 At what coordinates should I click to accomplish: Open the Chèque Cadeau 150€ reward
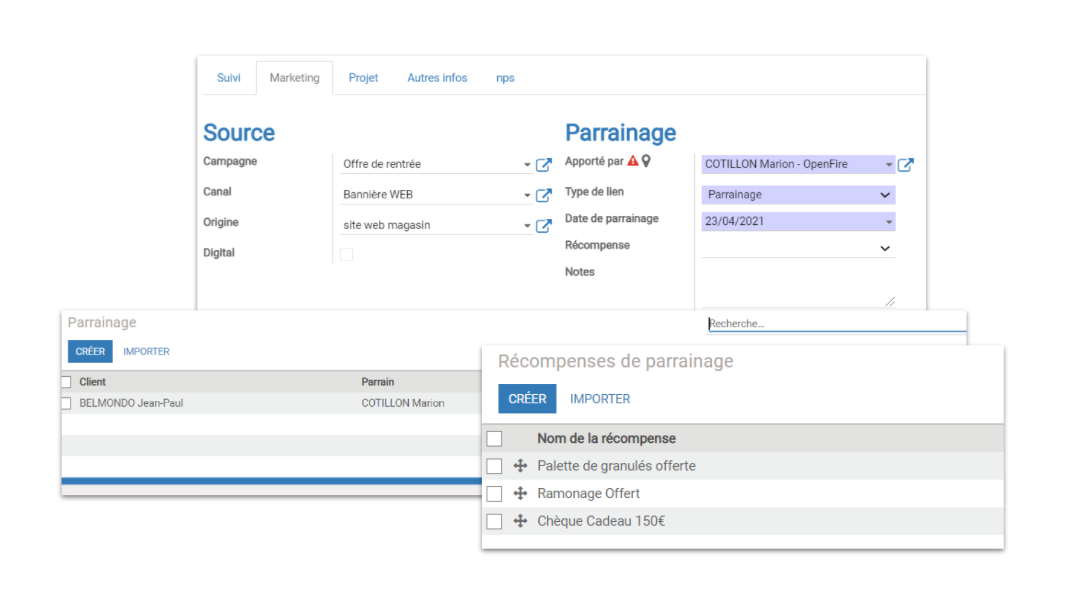point(601,521)
